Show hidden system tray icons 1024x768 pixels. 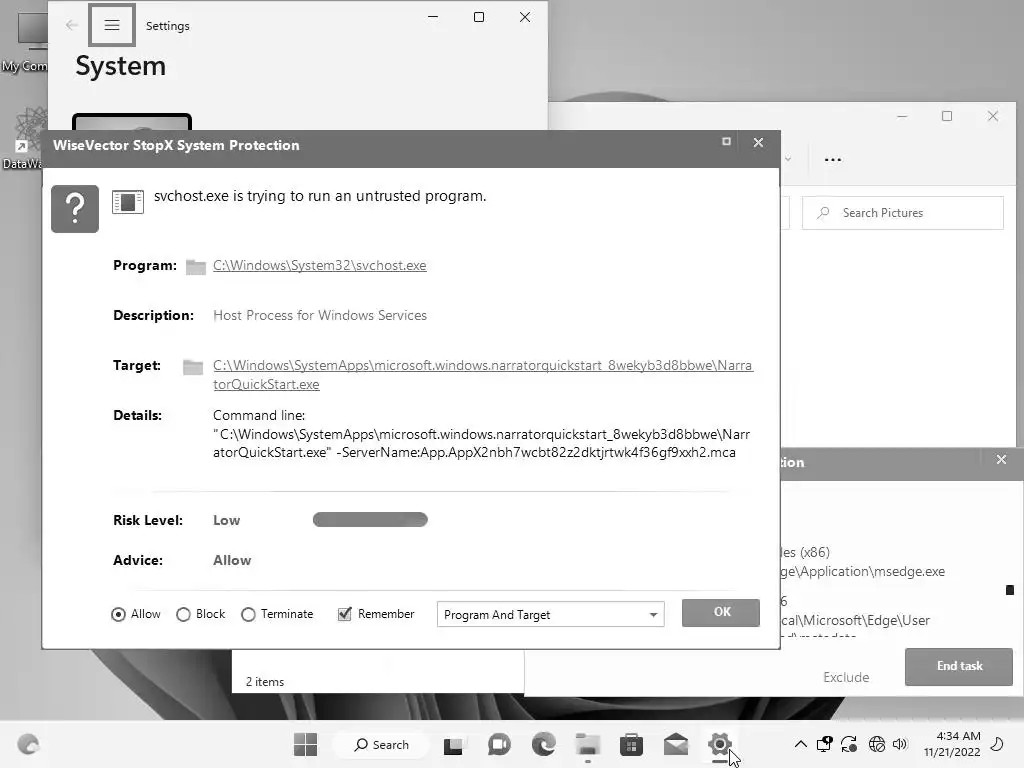pyautogui.click(x=801, y=744)
